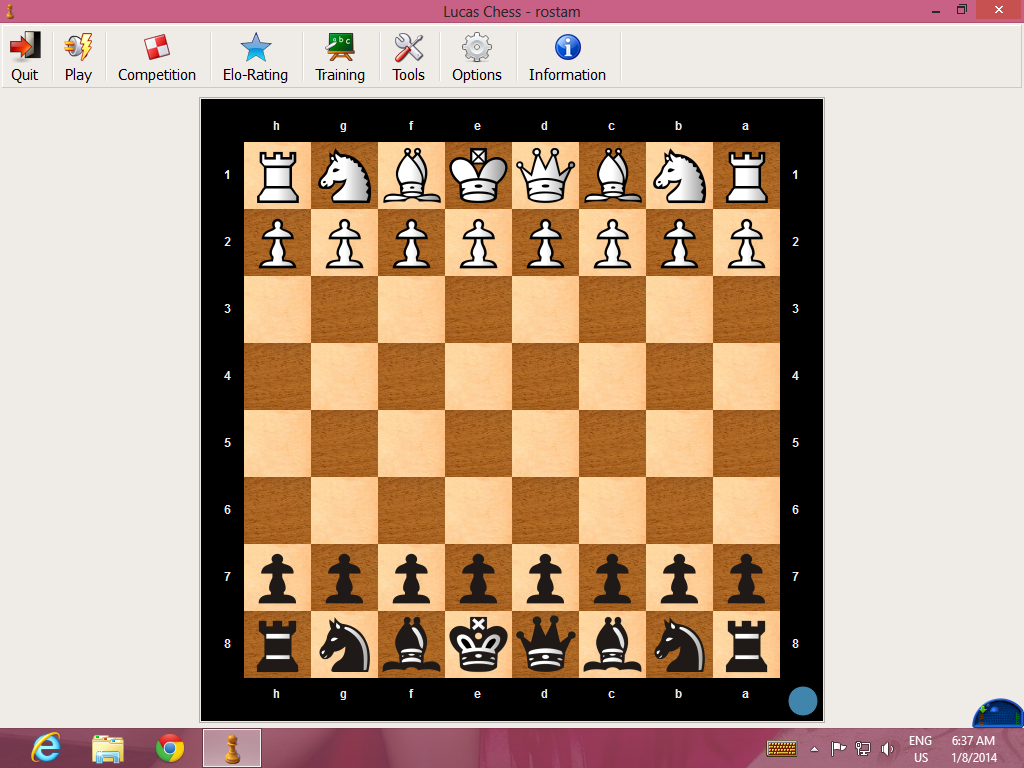This screenshot has width=1024, height=768.
Task: Select the white knight on g1
Action: coord(345,175)
